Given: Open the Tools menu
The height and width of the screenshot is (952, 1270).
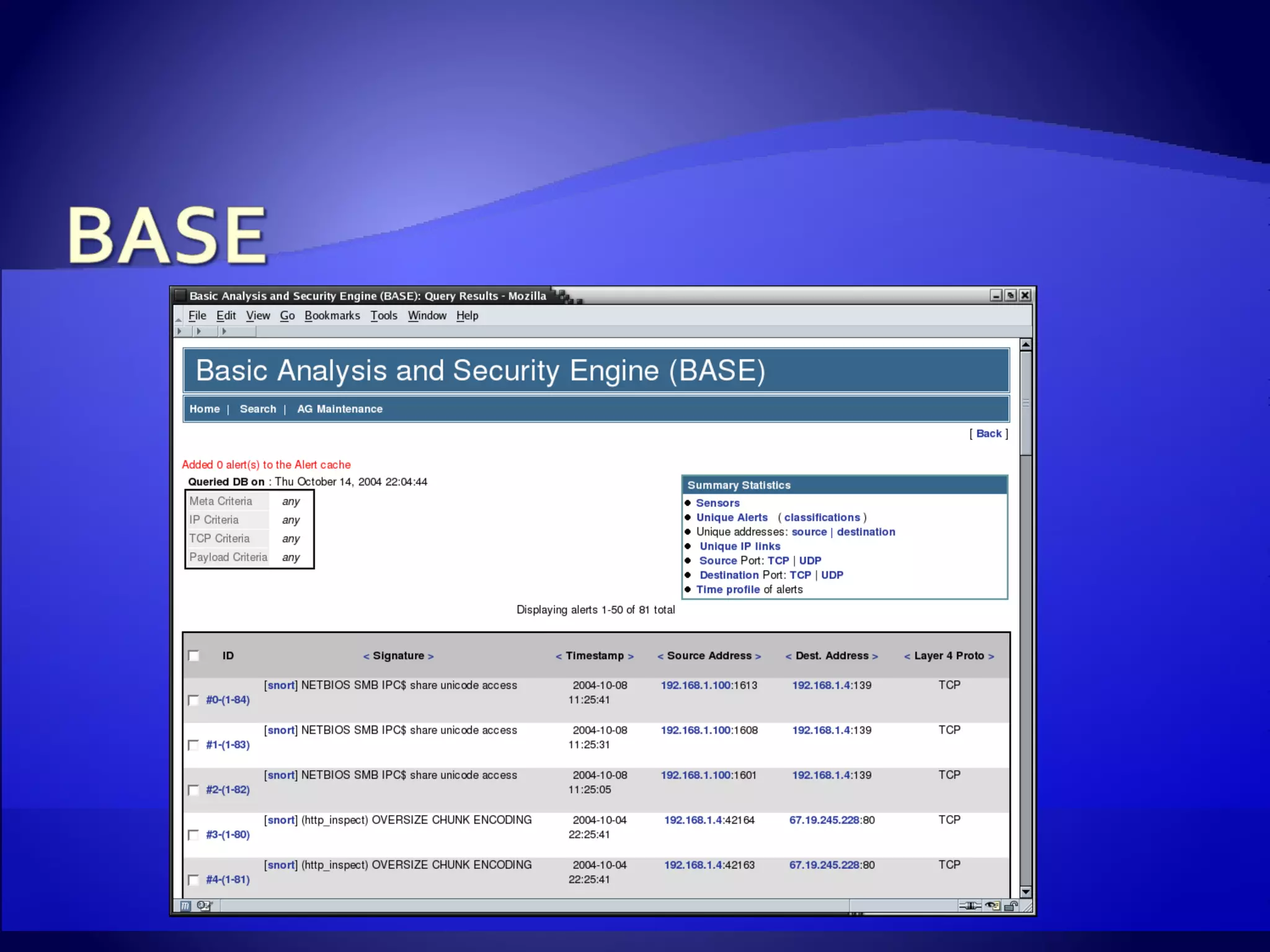Looking at the screenshot, I should (384, 315).
